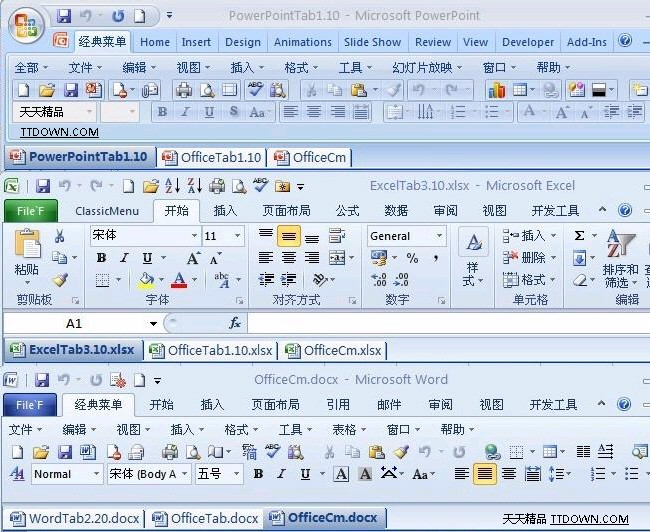
Task: Open the Slide Show tab in PowerPoint
Action: [372, 42]
